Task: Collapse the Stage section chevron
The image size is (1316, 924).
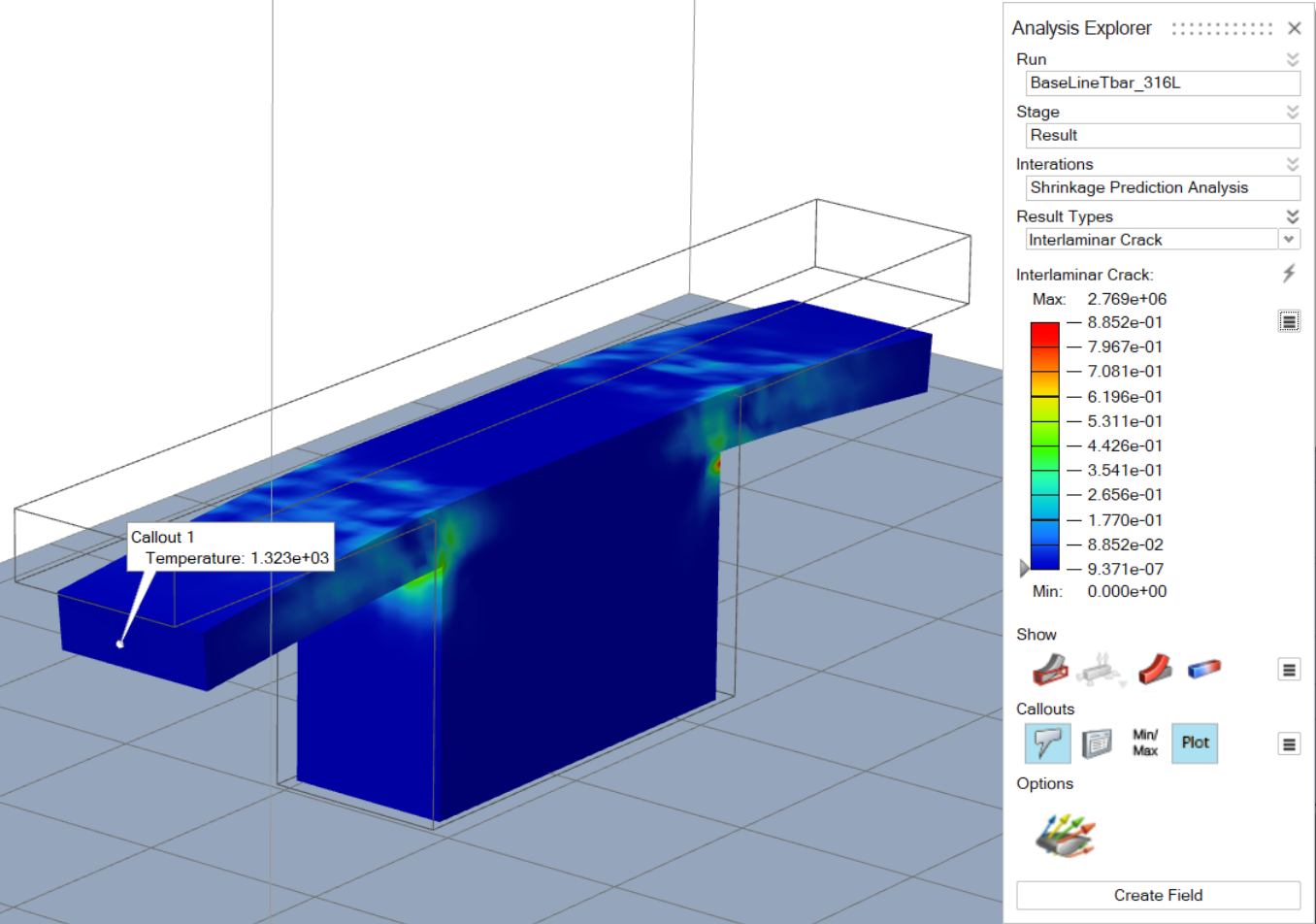Action: pyautogui.click(x=1293, y=112)
